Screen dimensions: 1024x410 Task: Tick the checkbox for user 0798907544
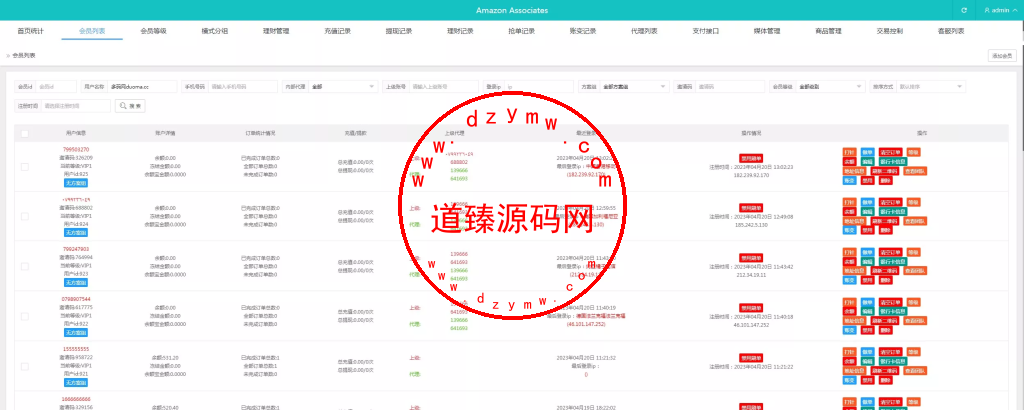click(x=25, y=316)
